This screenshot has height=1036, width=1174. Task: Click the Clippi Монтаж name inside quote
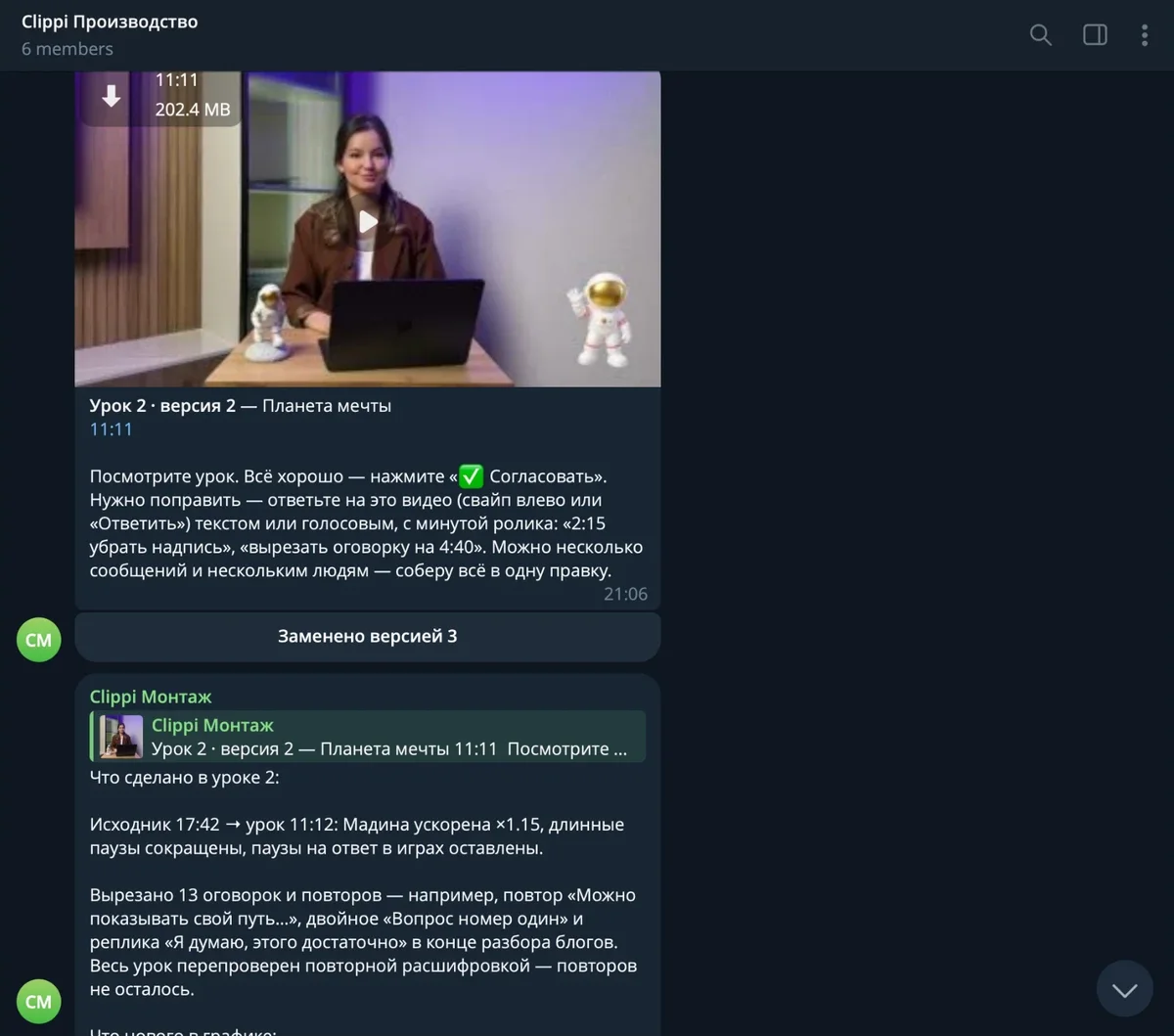pos(212,725)
